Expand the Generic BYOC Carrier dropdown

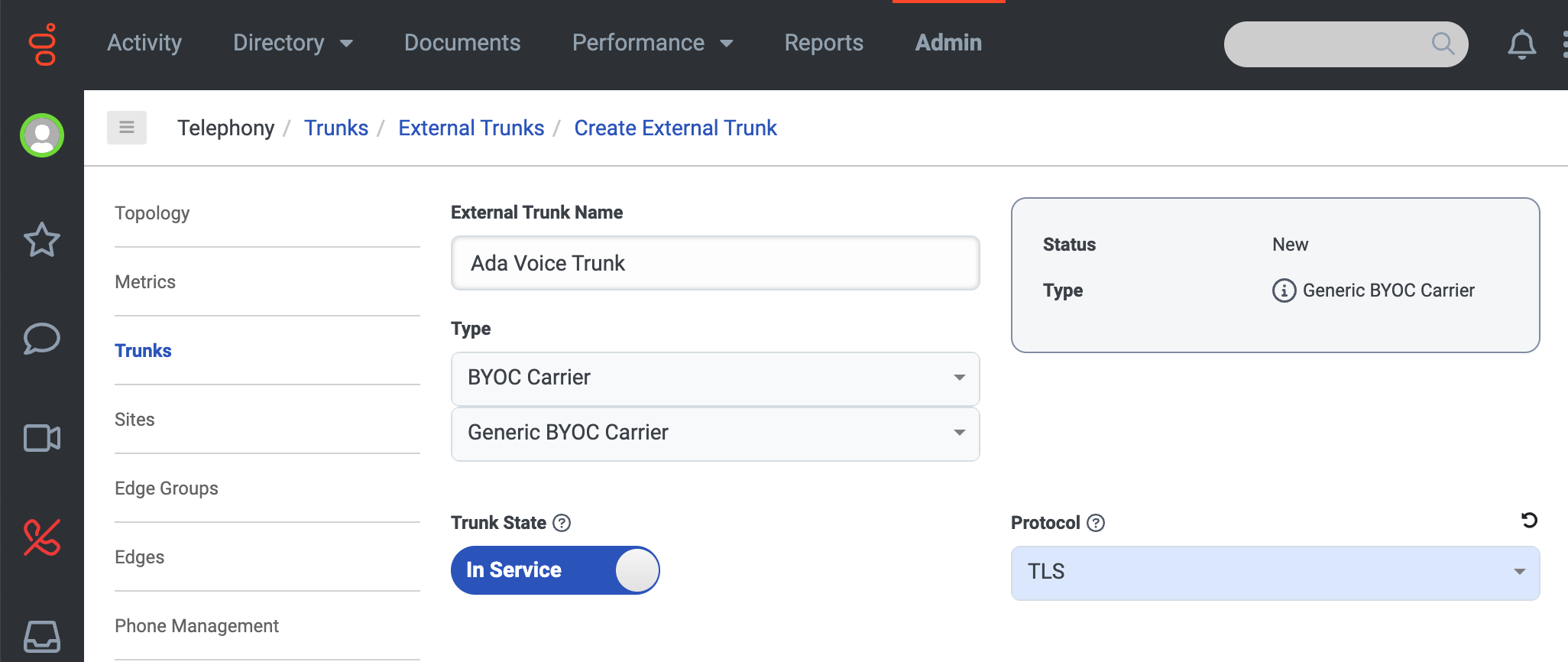(x=715, y=433)
